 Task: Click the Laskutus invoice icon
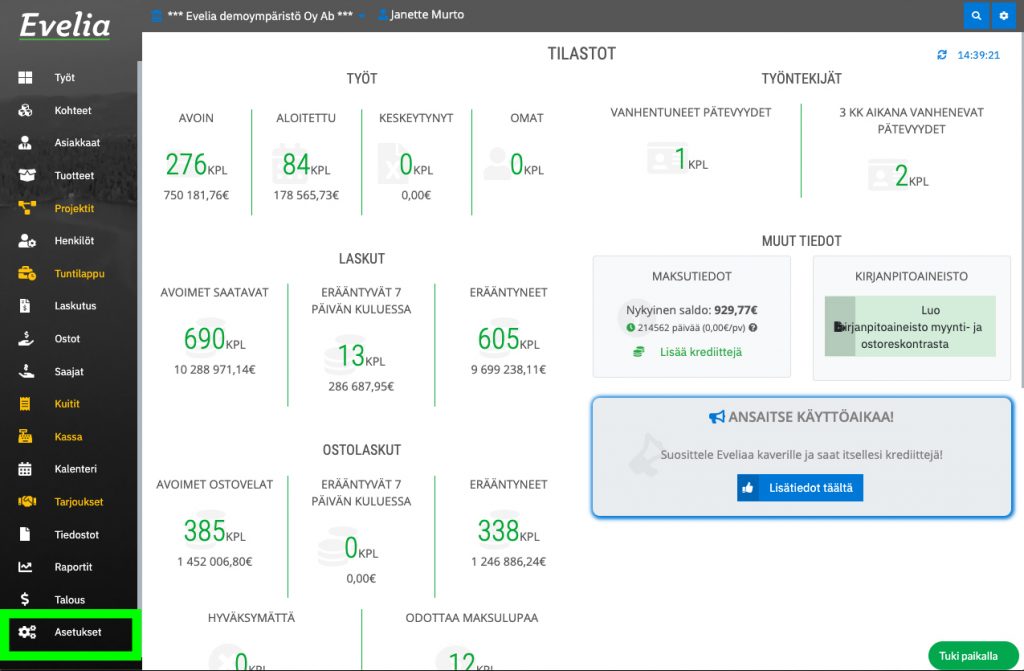click(25, 306)
